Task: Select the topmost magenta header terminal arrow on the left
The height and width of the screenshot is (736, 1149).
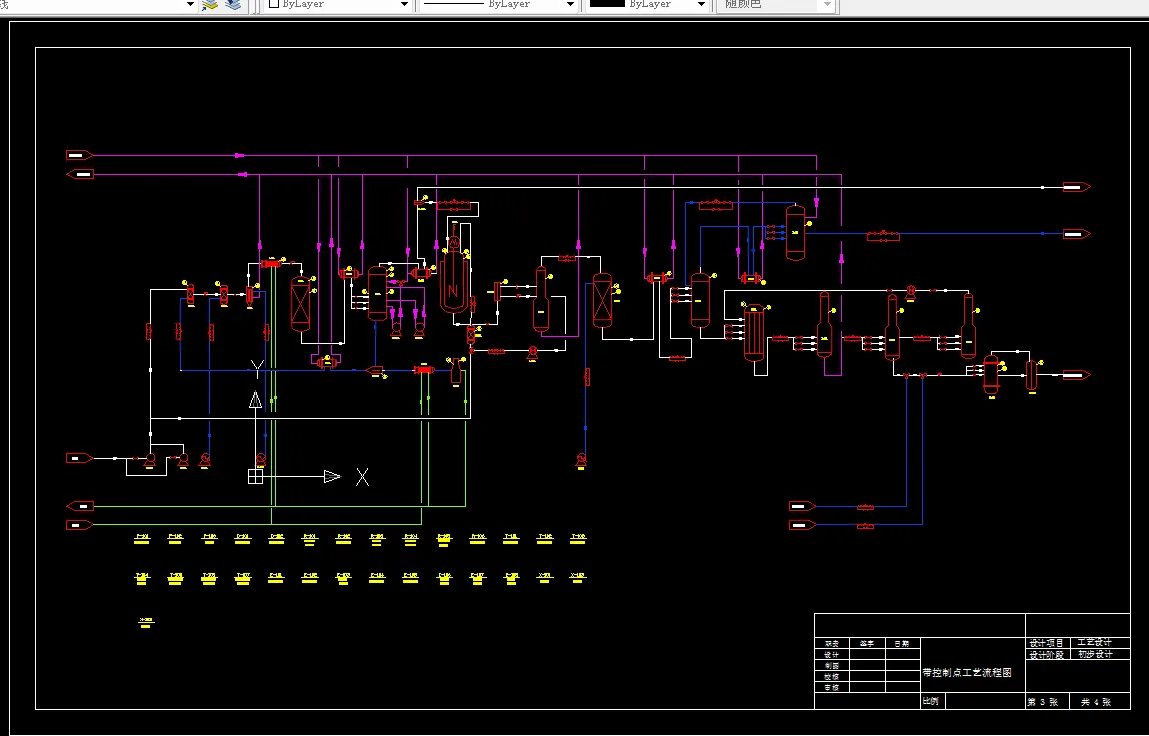Action: [80, 155]
